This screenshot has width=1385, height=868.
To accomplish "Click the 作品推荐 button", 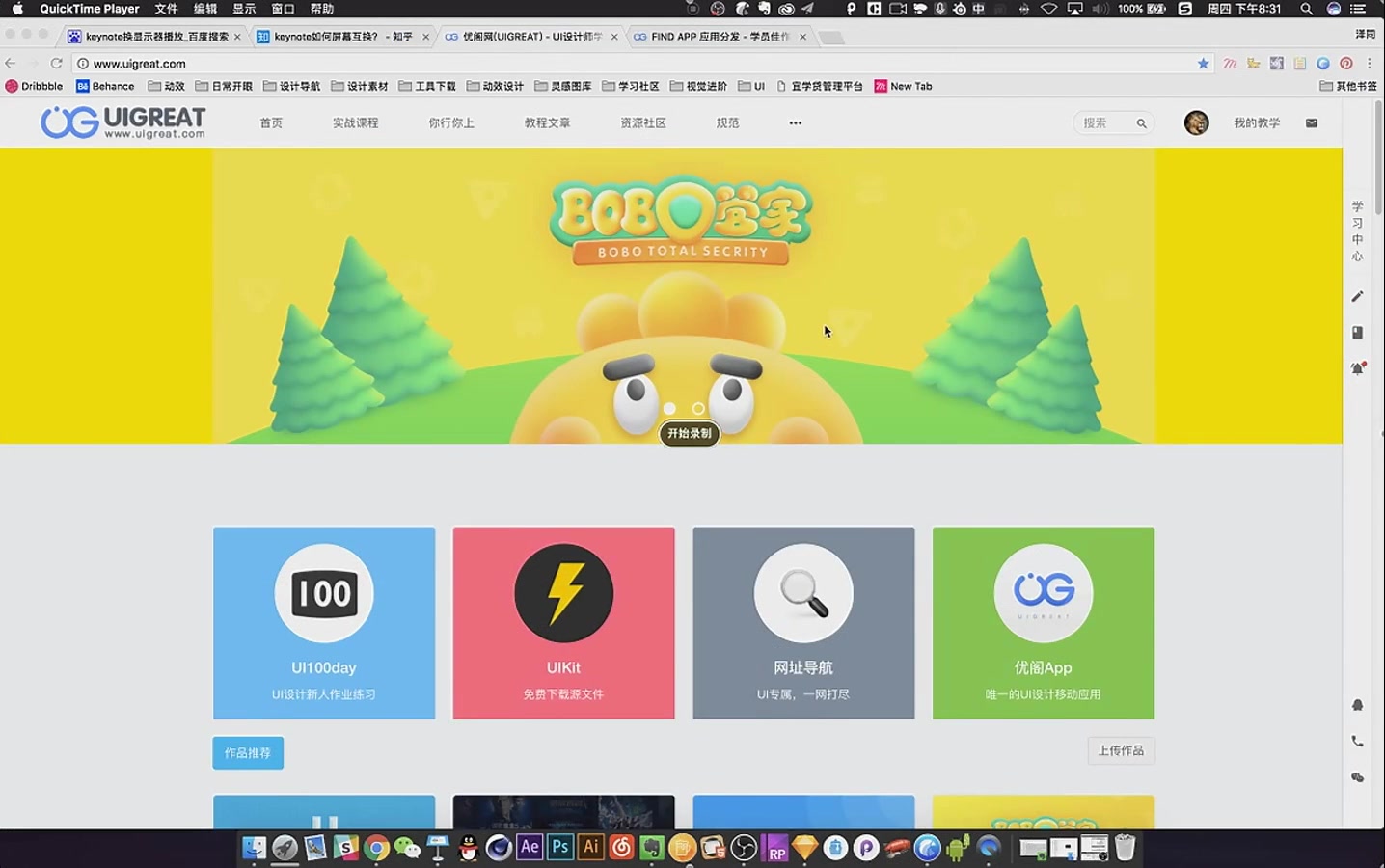I will (x=248, y=753).
